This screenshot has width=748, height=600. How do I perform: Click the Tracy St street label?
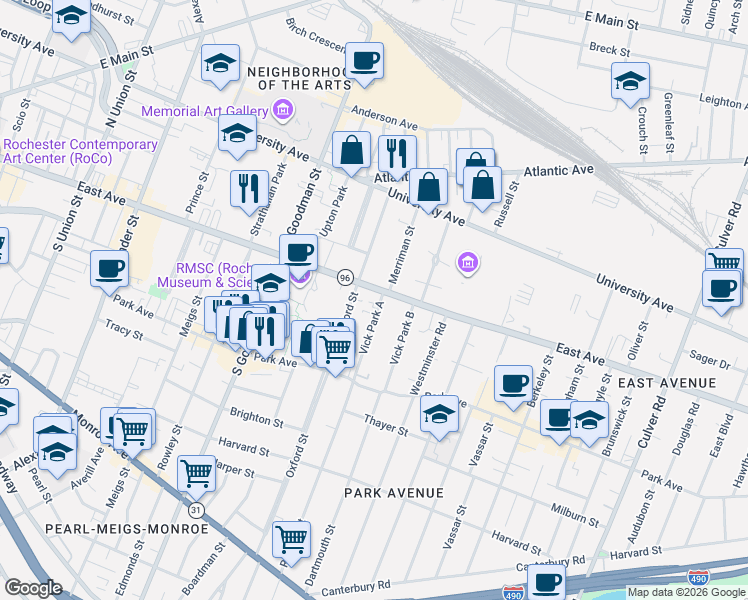coord(124,330)
